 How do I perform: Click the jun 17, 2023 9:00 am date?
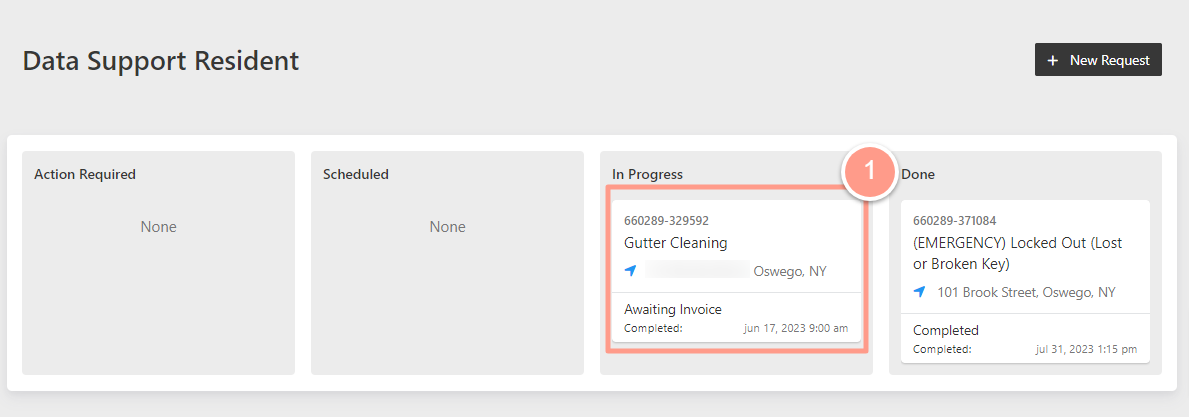[x=795, y=328]
